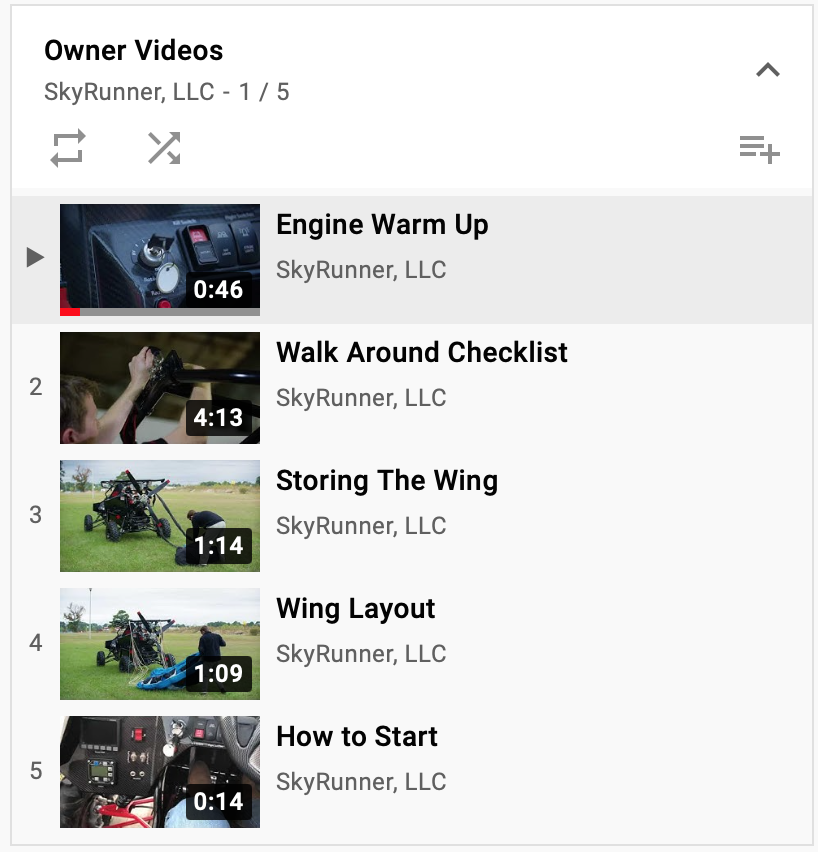This screenshot has width=818, height=852.
Task: Click SkyRunner, LLC under Storing The Wing
Action: pos(361,526)
